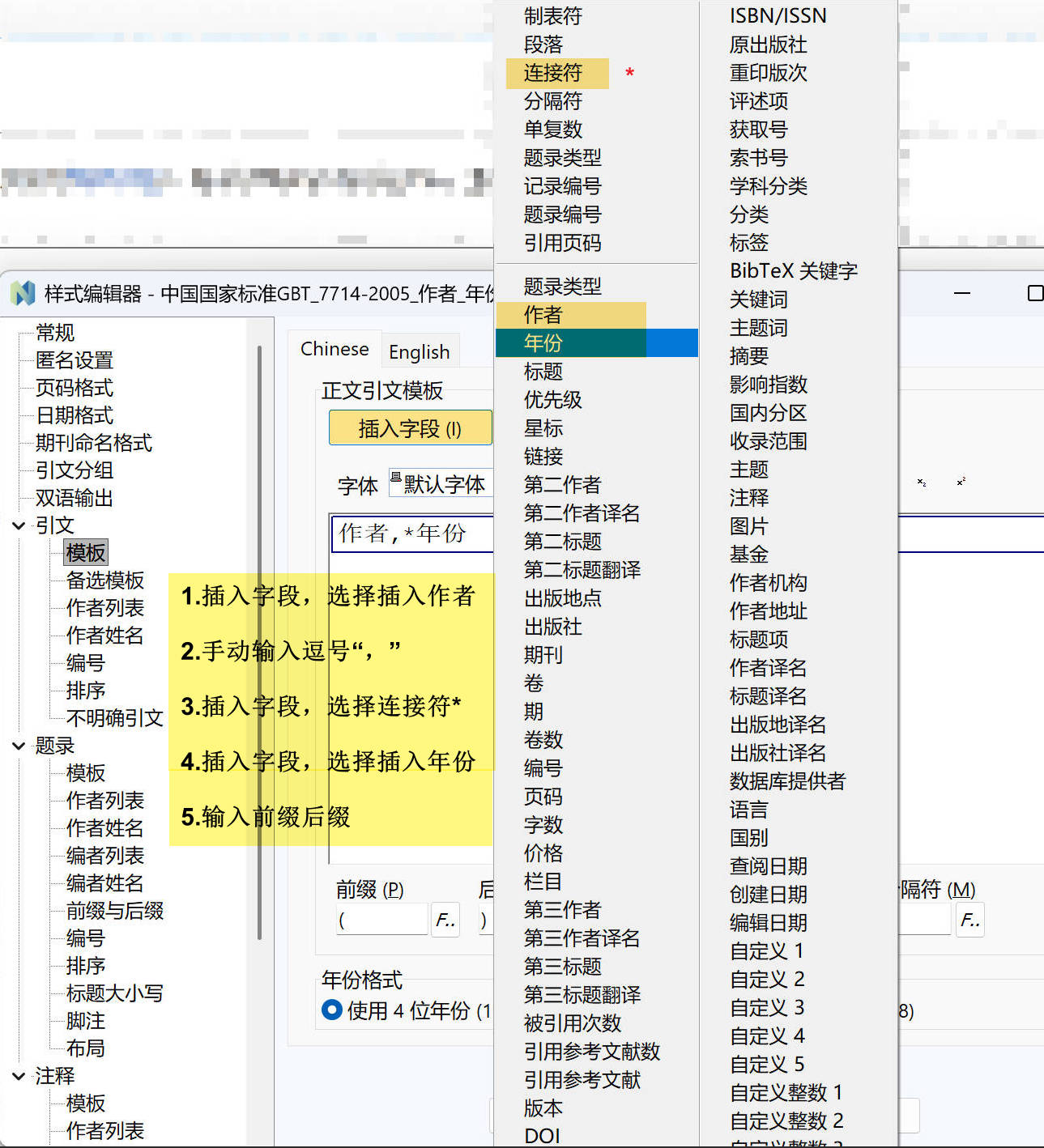Switch to the Chinese tab
1044x1148 pixels.
point(335,349)
